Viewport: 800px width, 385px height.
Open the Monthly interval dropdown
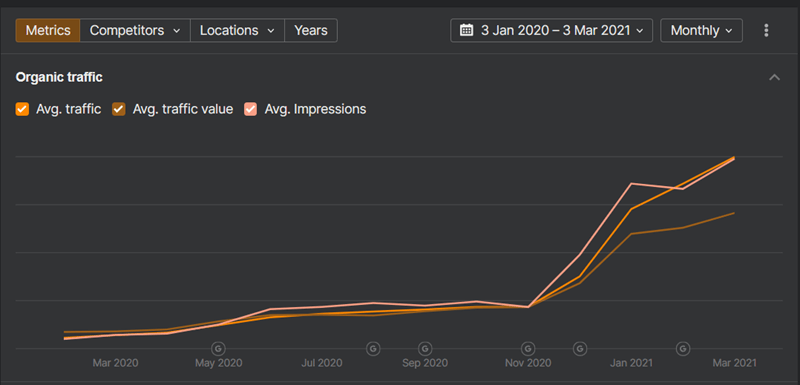702,31
